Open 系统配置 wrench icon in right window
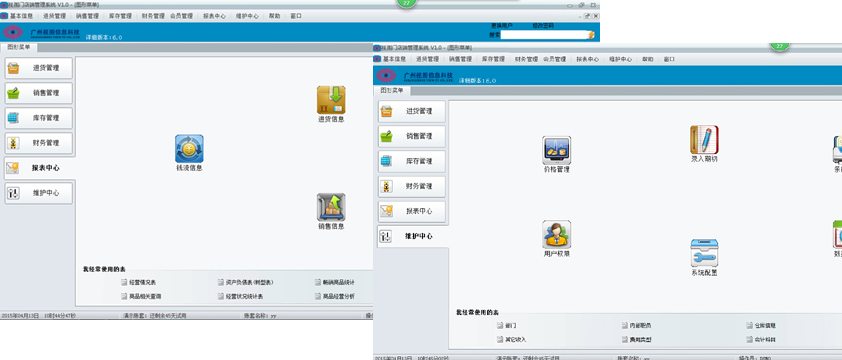 point(704,253)
